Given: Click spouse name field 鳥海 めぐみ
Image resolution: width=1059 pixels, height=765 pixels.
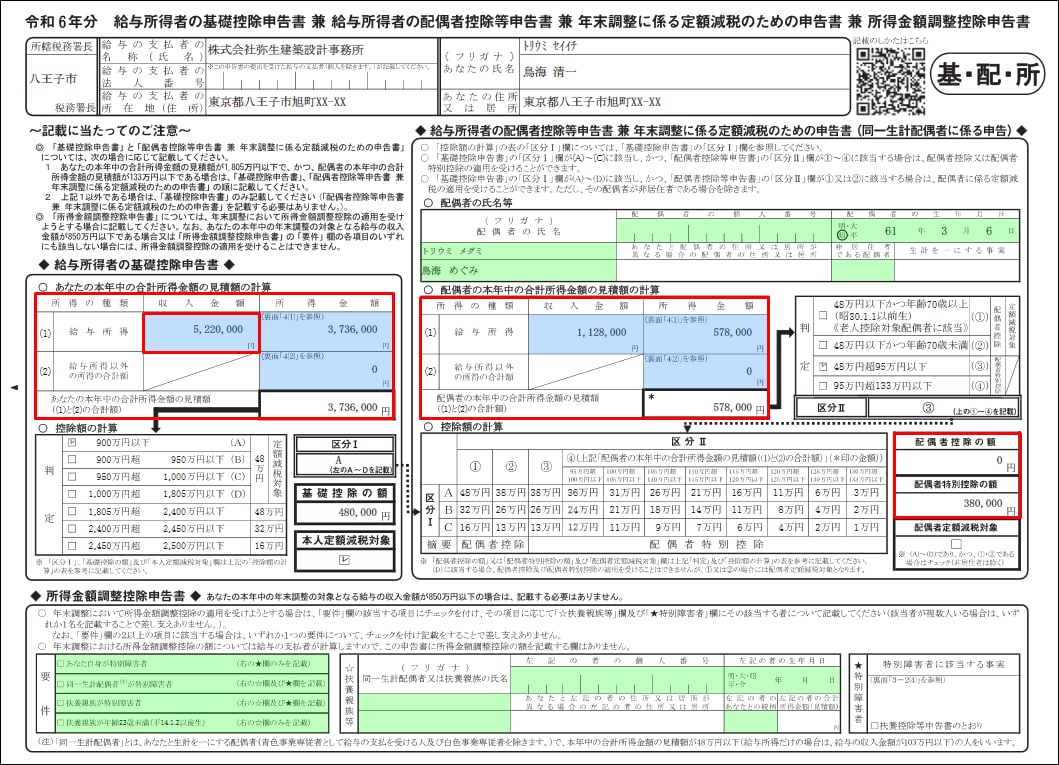Looking at the screenshot, I should (x=518, y=270).
